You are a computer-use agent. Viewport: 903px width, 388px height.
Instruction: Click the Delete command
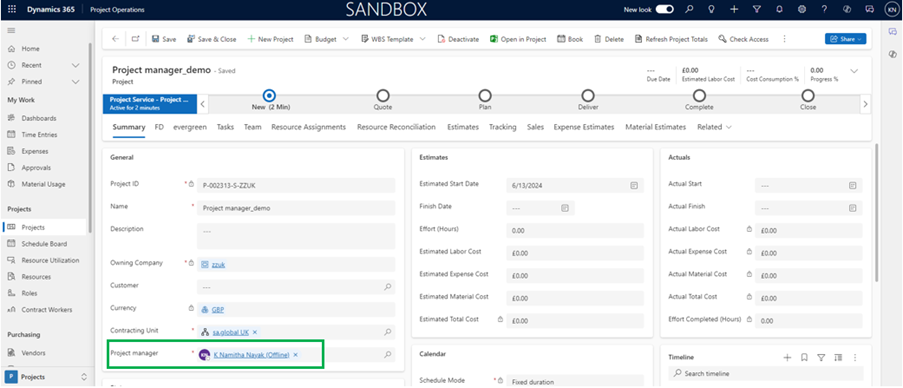coord(609,39)
